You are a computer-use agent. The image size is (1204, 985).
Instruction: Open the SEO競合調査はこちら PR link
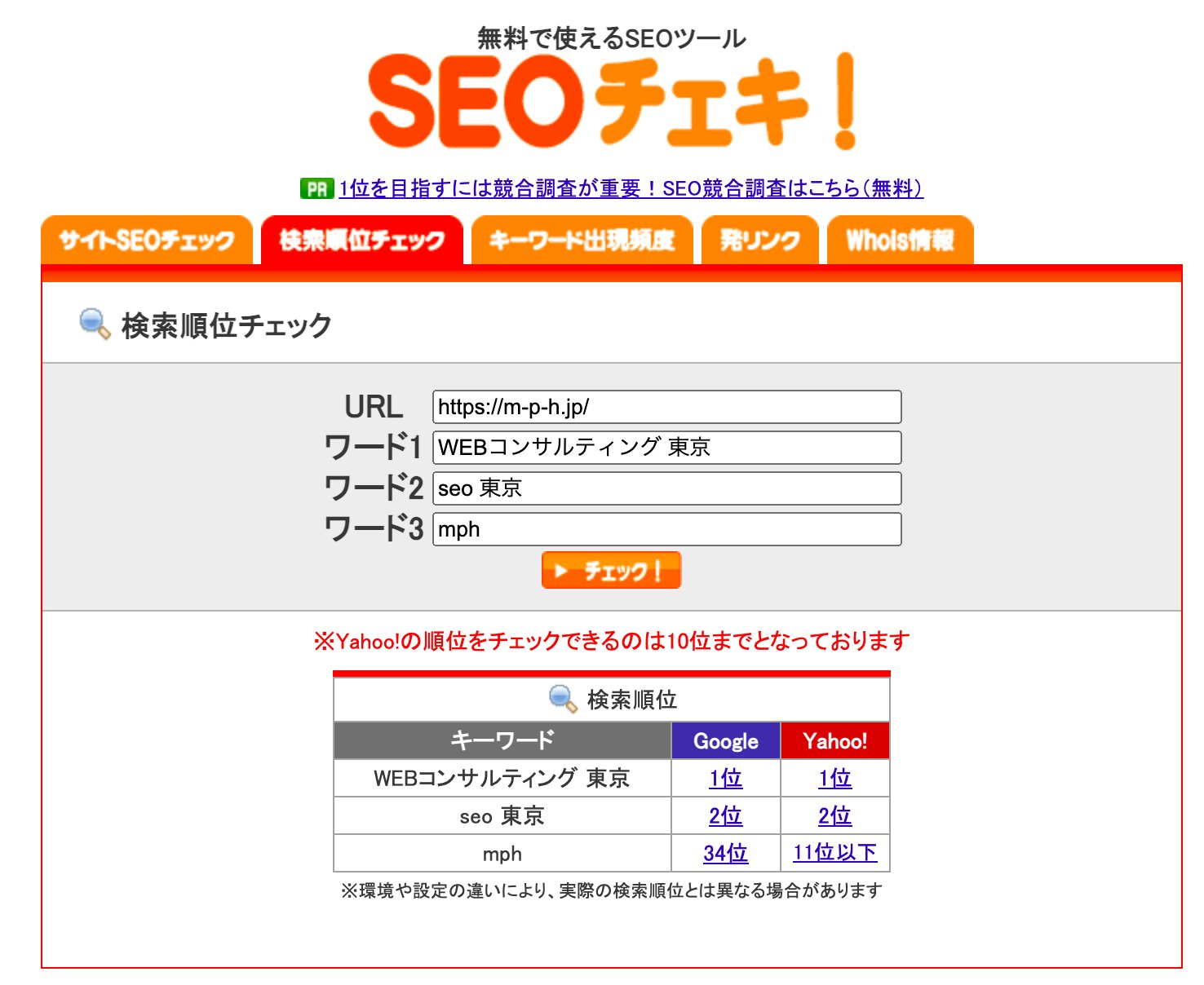631,189
